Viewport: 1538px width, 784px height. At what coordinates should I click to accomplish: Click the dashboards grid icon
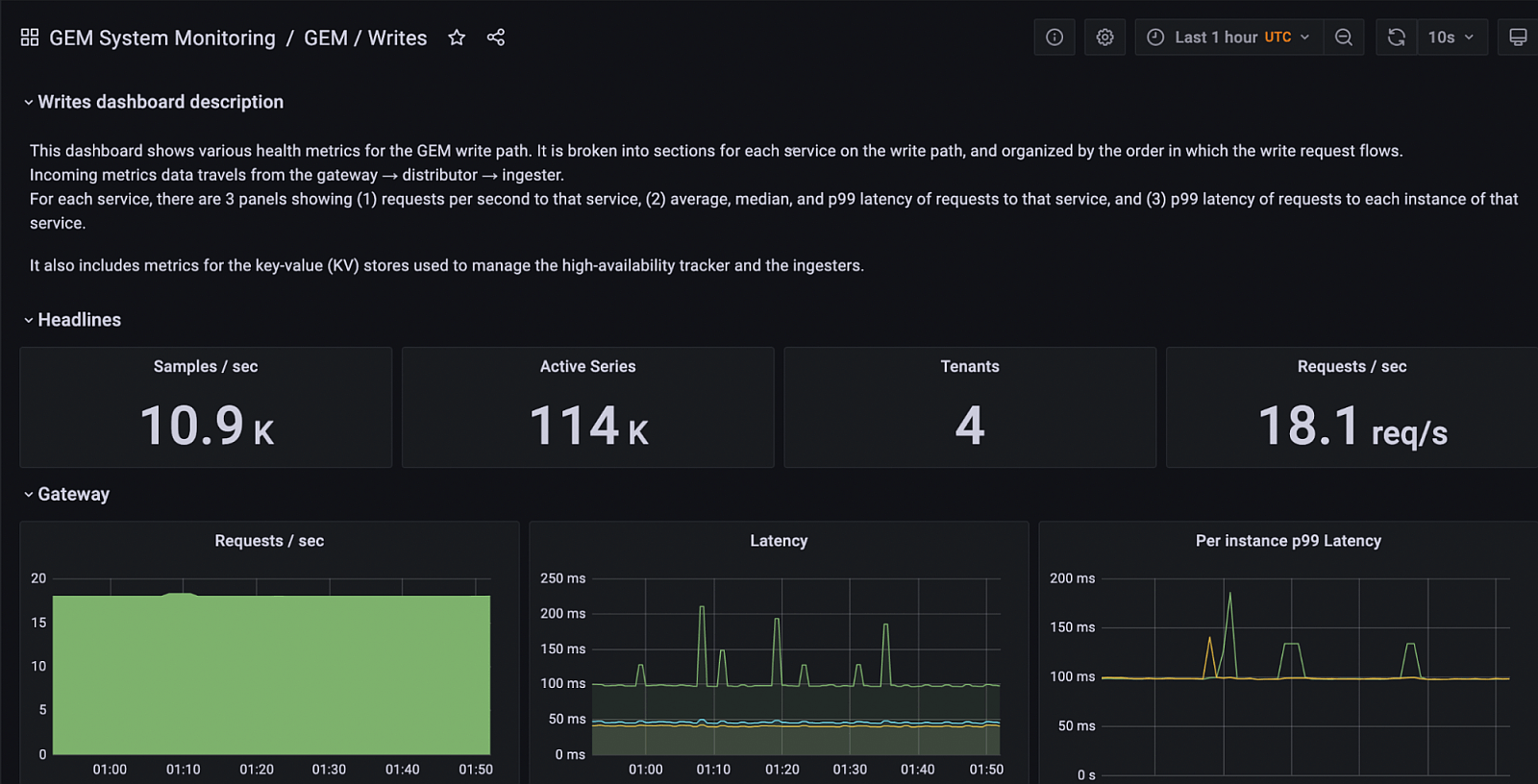coord(30,37)
